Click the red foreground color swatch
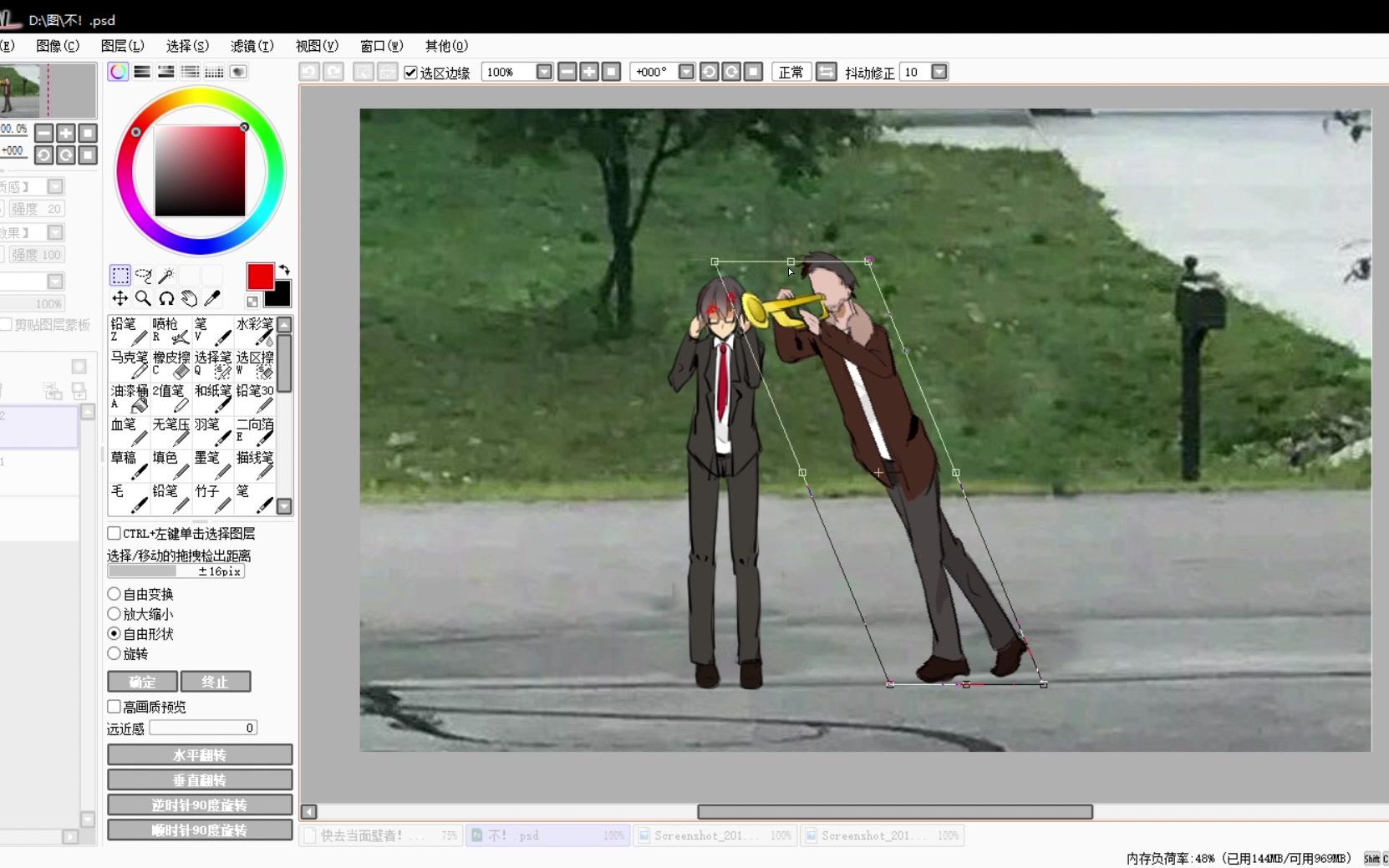The height and width of the screenshot is (868, 1389). (x=260, y=277)
